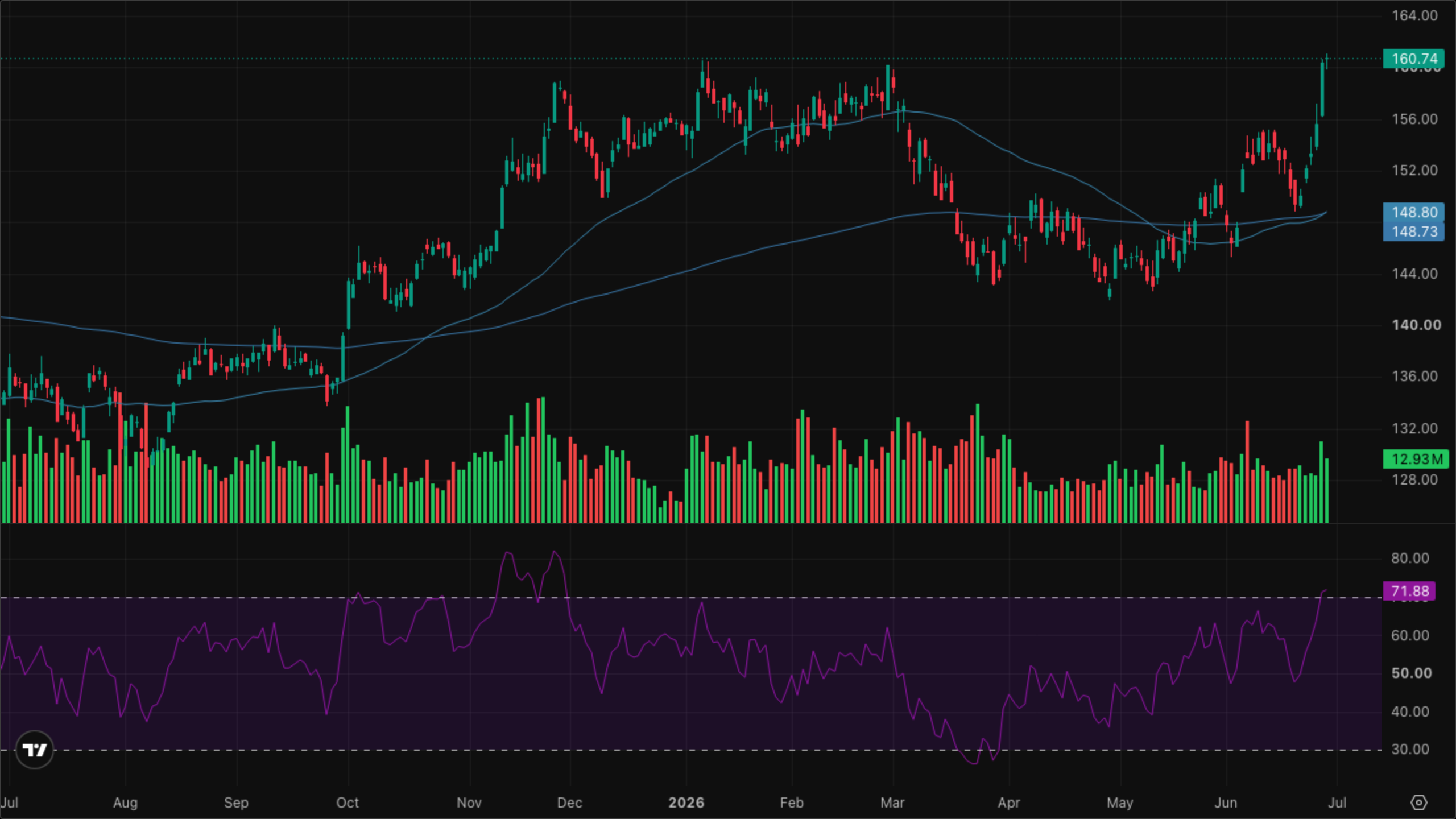Click the 140.00 price scale label
This screenshot has width=1456, height=819.
(1416, 325)
